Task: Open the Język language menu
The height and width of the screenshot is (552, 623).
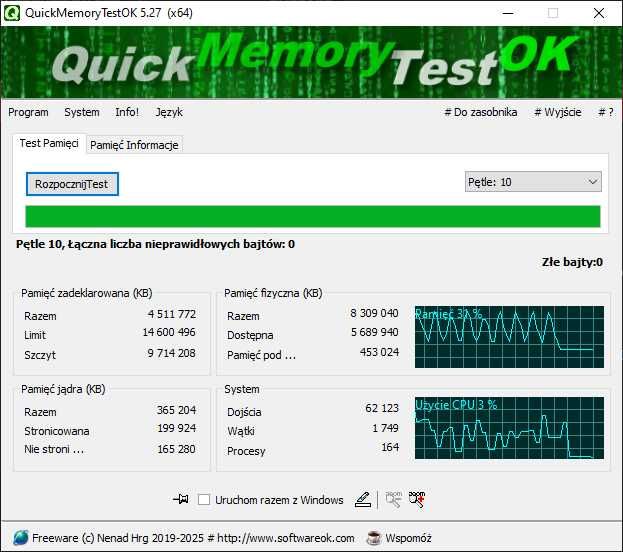Action: [x=169, y=112]
